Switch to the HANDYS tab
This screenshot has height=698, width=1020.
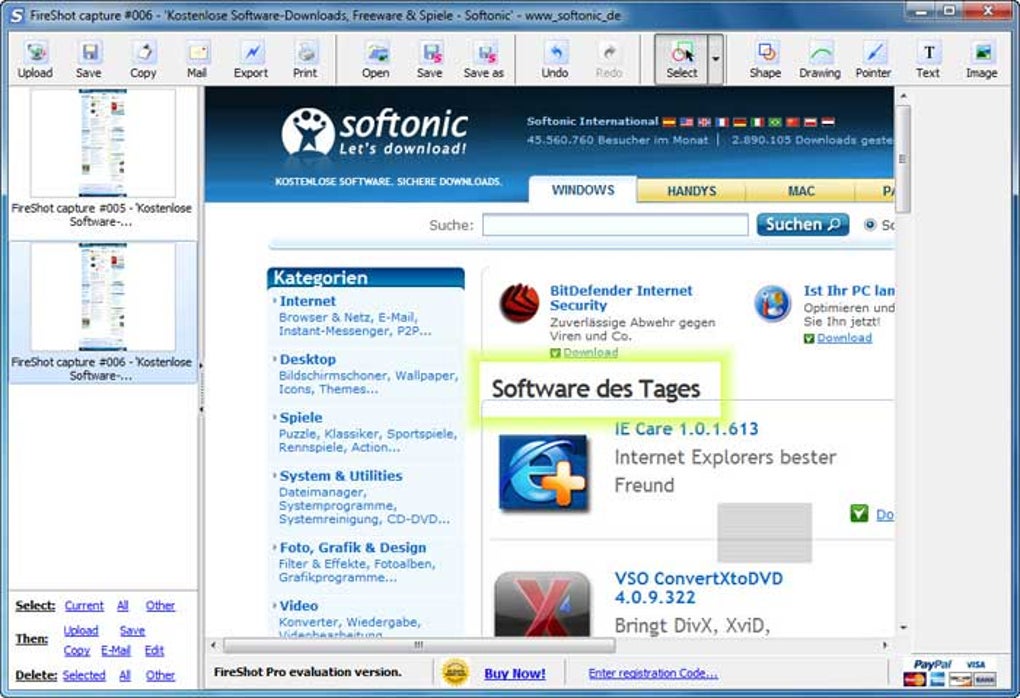691,191
